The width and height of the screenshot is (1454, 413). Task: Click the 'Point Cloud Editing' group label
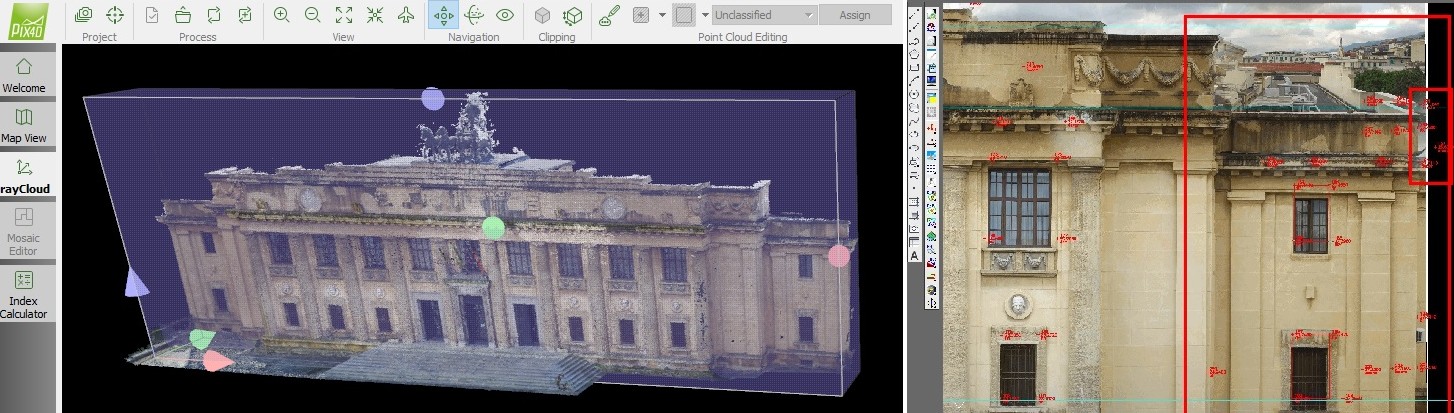[x=742, y=37]
